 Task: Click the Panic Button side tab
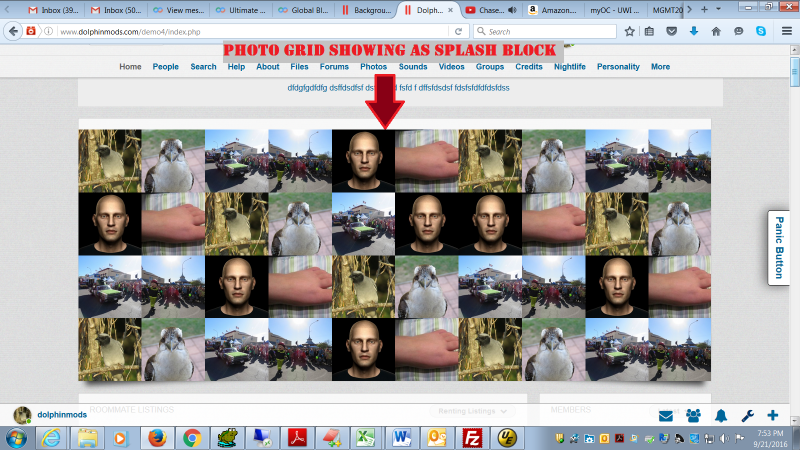tap(779, 247)
